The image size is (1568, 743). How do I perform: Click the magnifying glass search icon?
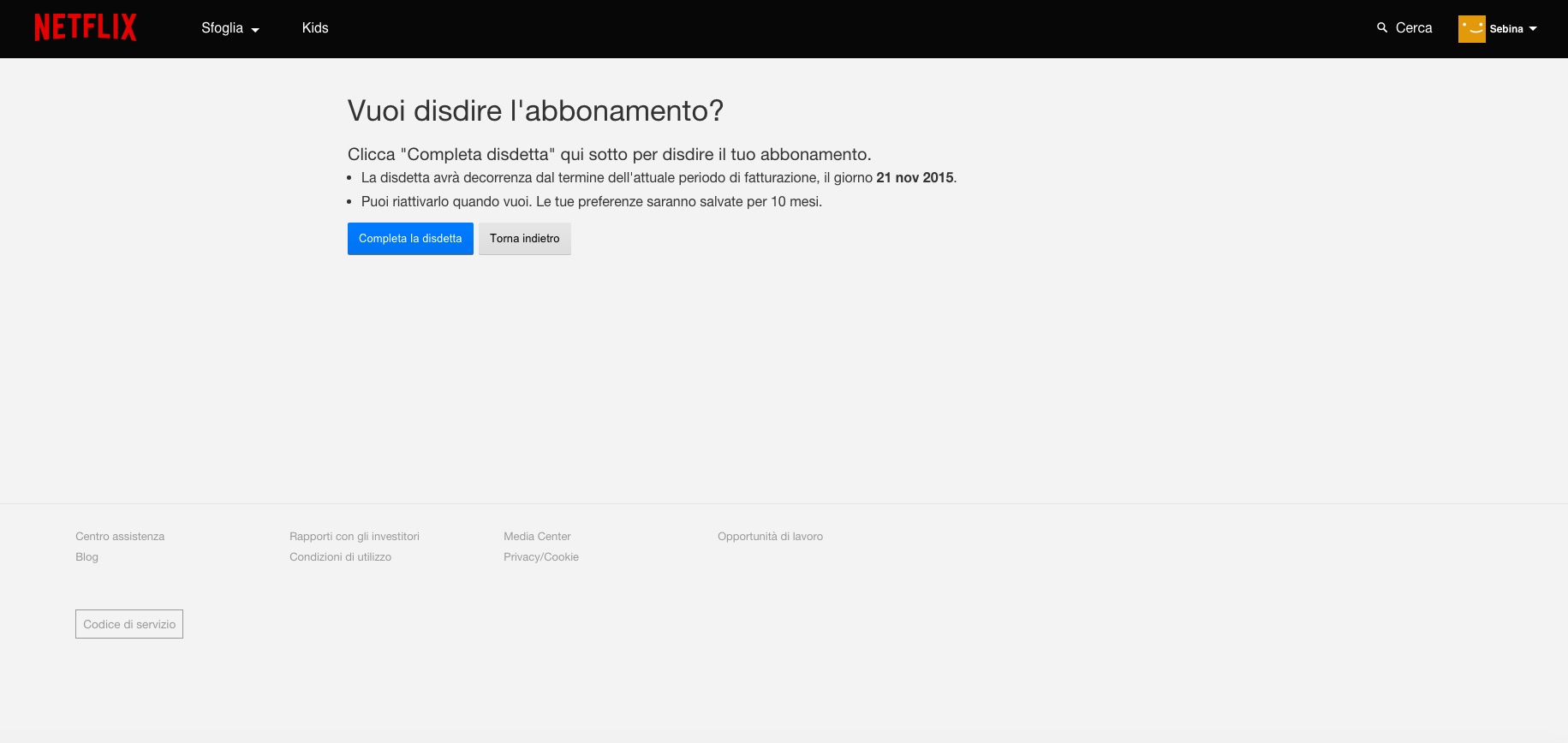click(1381, 28)
